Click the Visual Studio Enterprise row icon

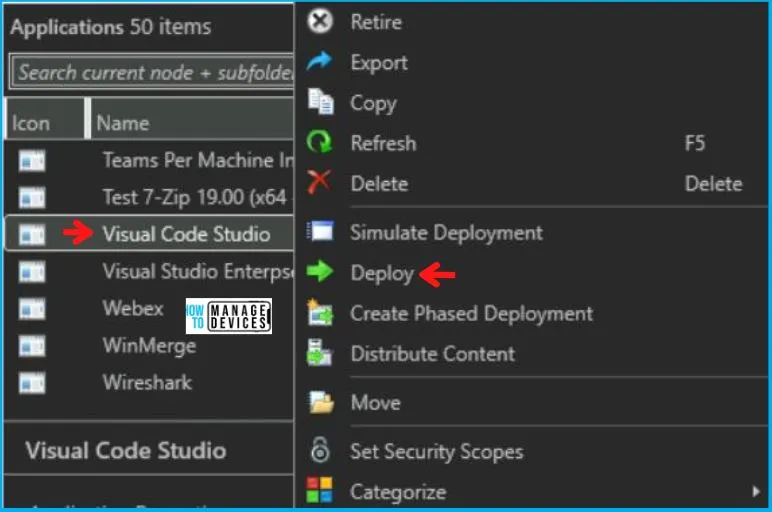coord(32,272)
